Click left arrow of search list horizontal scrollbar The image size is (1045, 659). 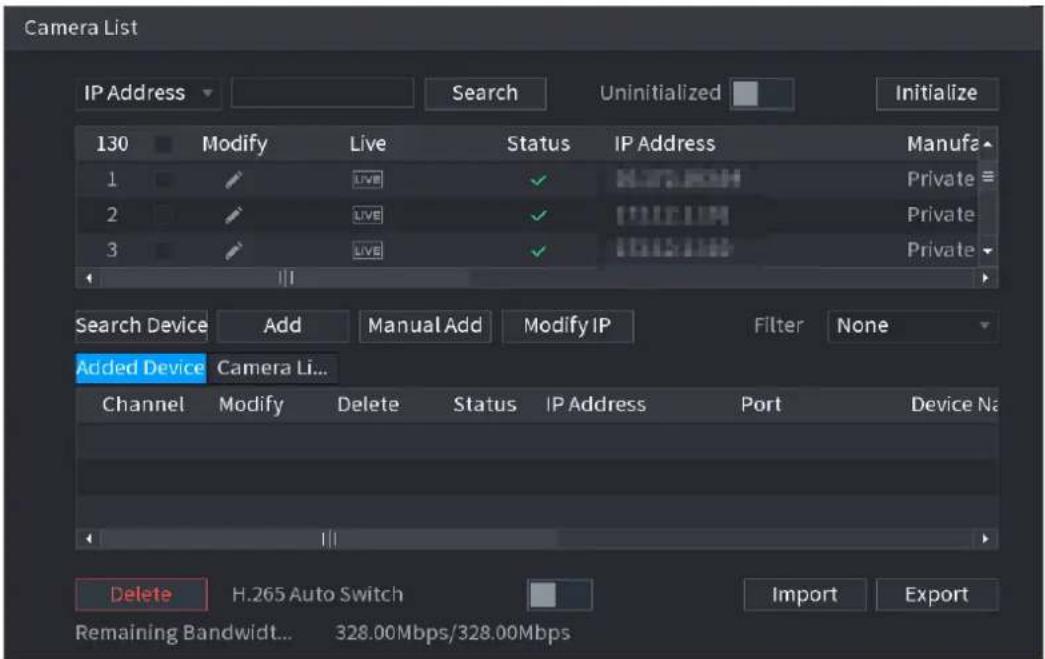click(89, 278)
